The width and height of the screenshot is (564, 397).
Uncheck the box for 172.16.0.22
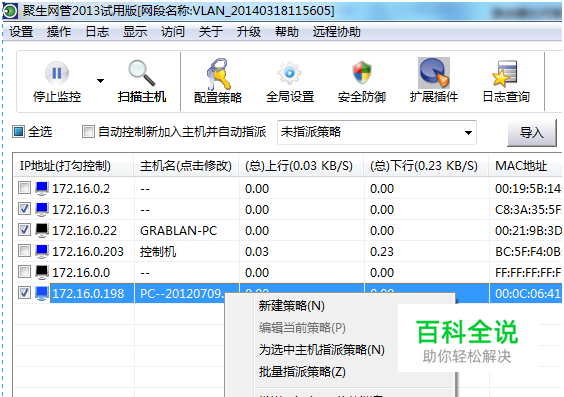[24, 229]
